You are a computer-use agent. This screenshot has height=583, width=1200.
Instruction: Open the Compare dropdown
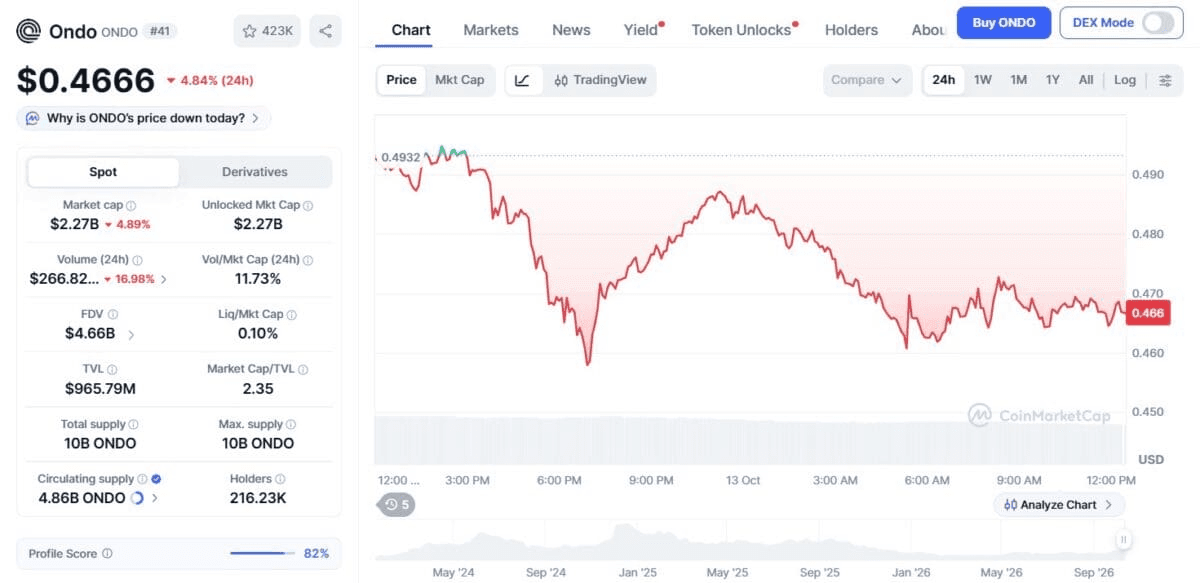point(867,80)
